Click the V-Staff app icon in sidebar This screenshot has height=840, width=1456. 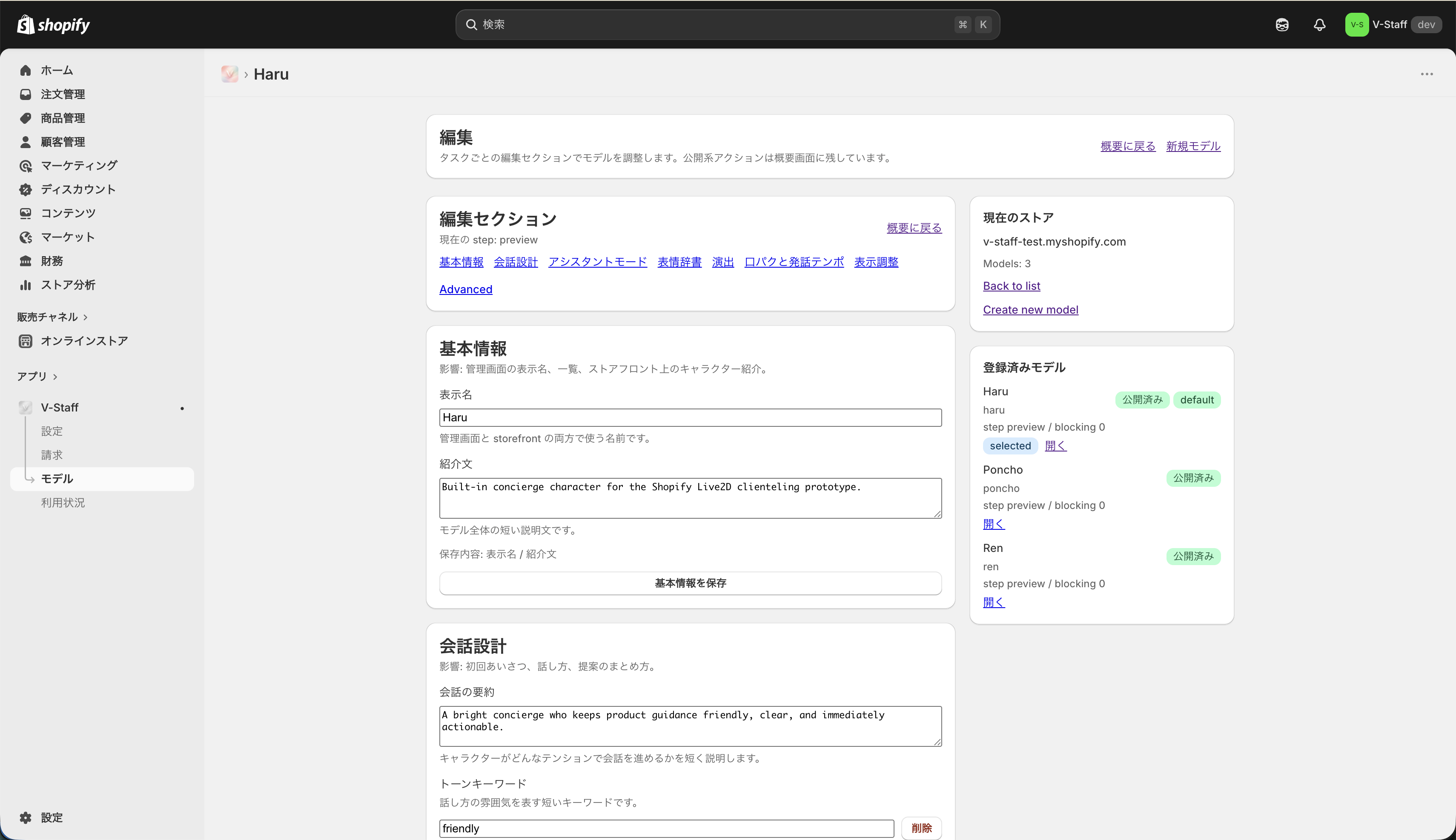click(26, 408)
